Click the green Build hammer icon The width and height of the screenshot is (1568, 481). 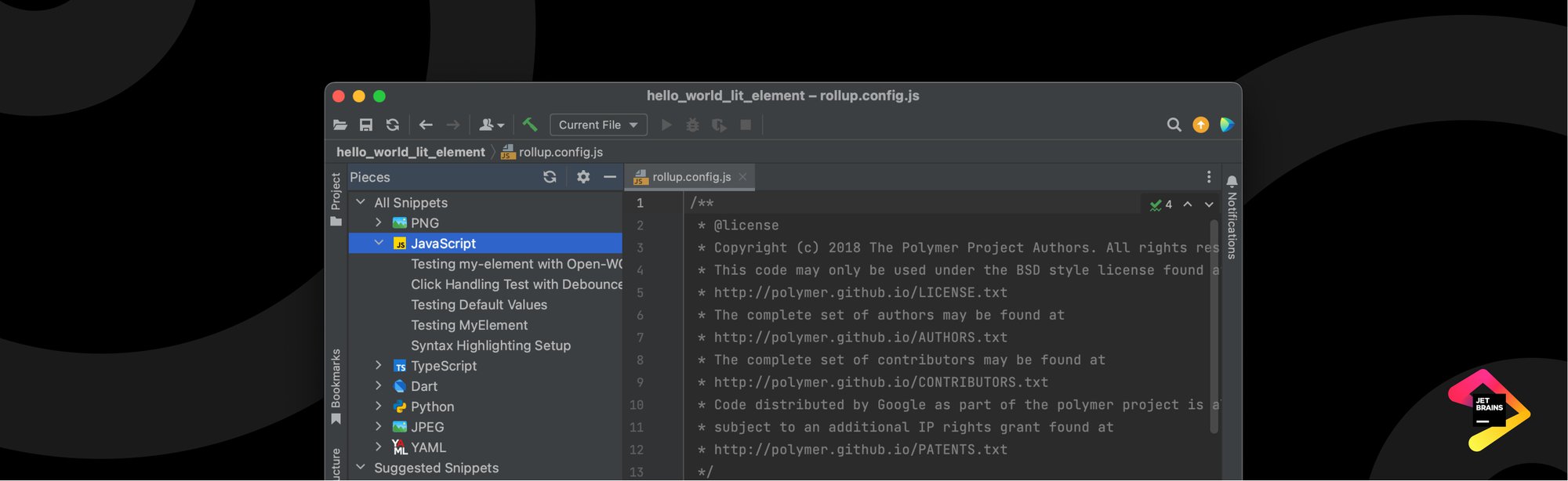[x=530, y=125]
